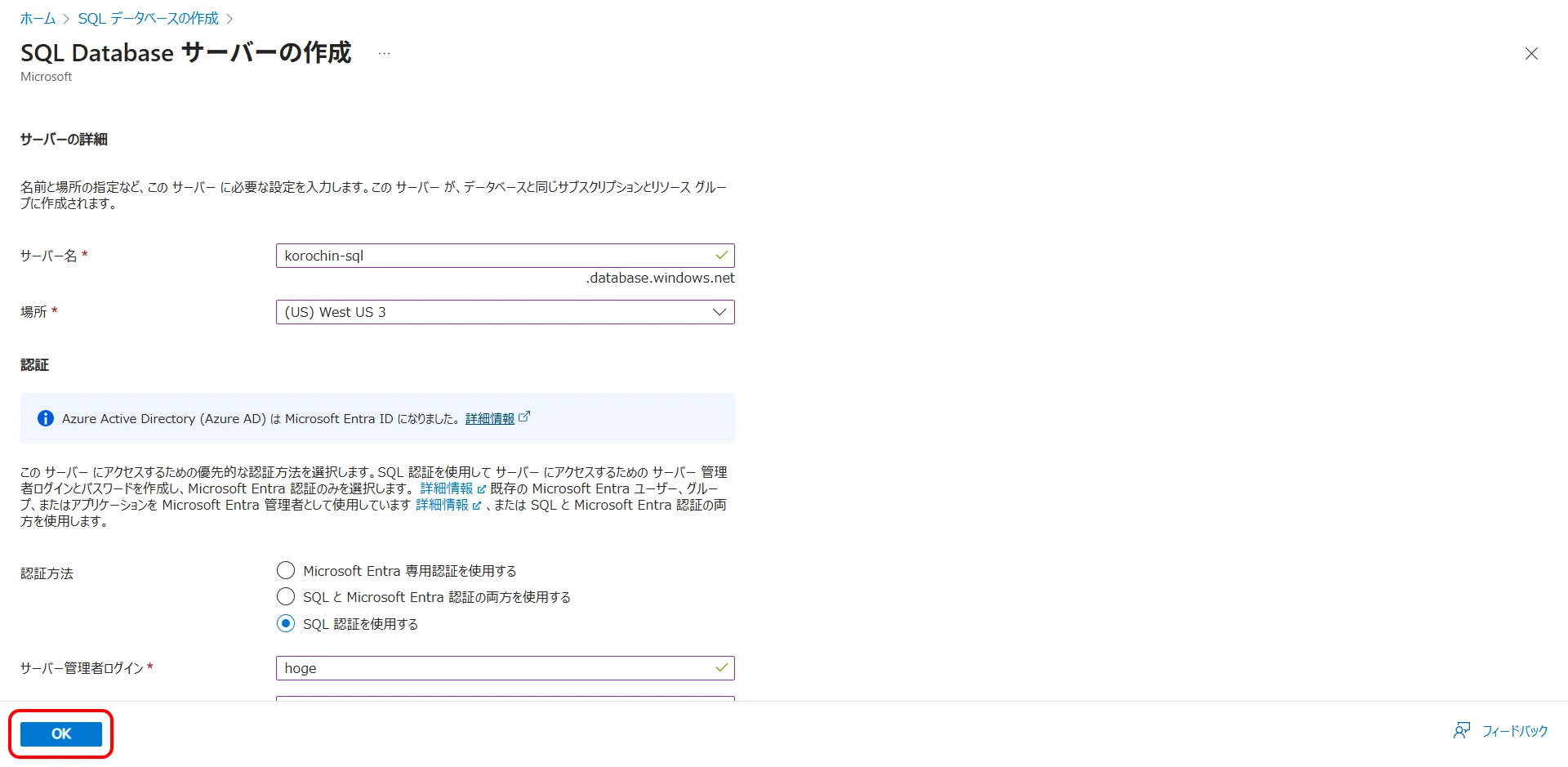Click green checkmark in server name field

722,256
